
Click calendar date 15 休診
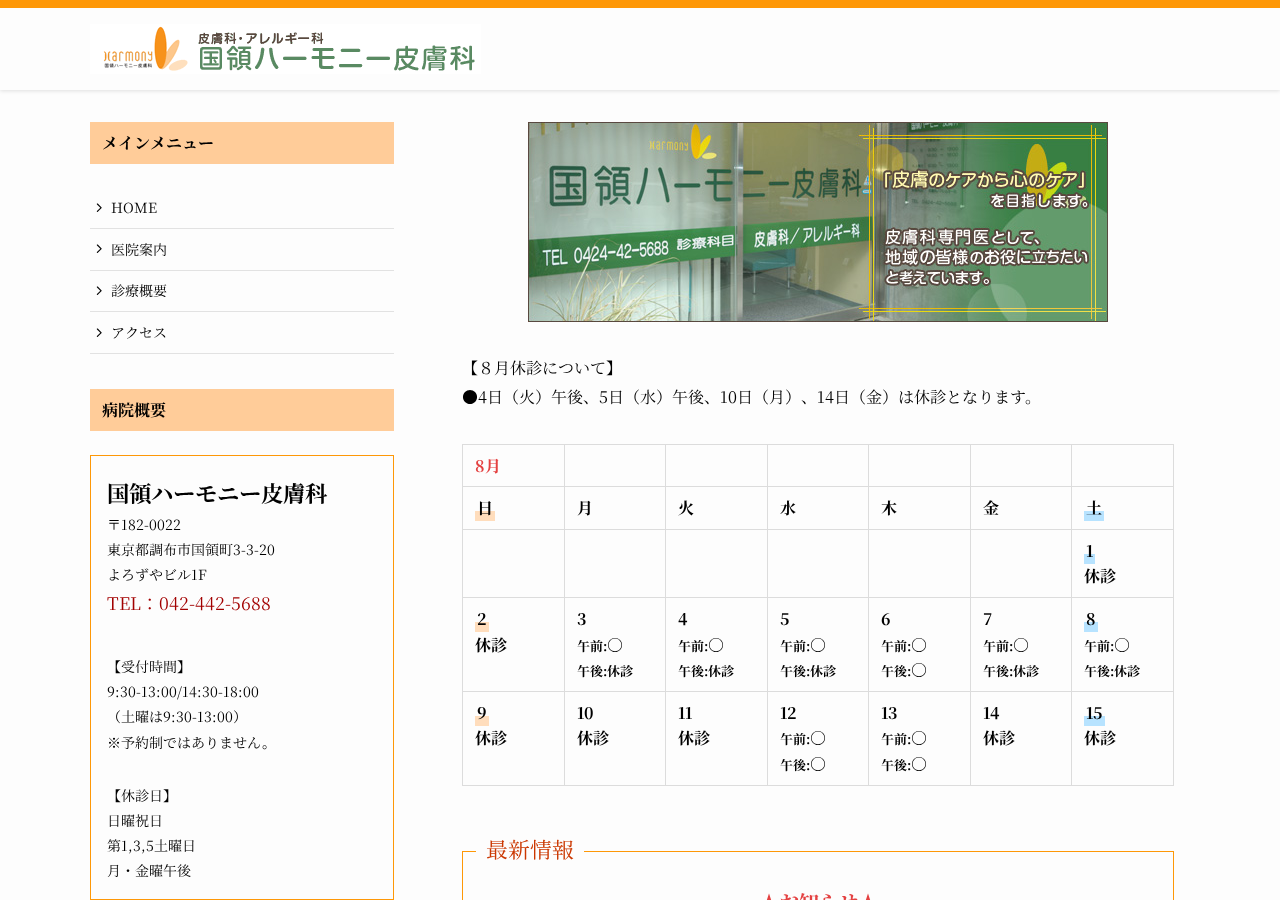point(1122,739)
